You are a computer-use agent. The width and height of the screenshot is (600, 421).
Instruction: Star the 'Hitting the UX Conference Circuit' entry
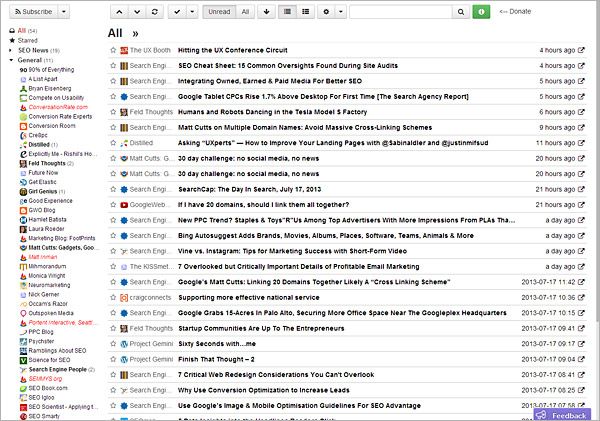[112, 49]
